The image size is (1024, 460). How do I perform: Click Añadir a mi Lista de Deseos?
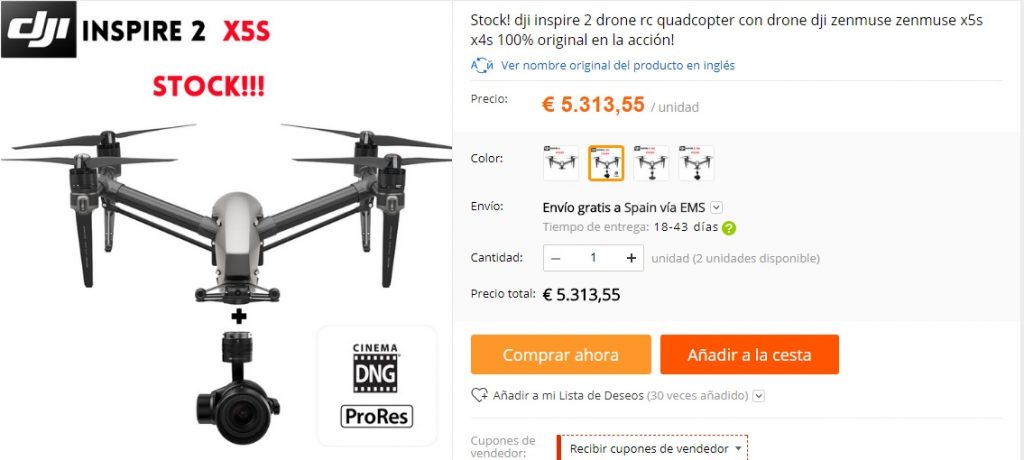(x=568, y=395)
